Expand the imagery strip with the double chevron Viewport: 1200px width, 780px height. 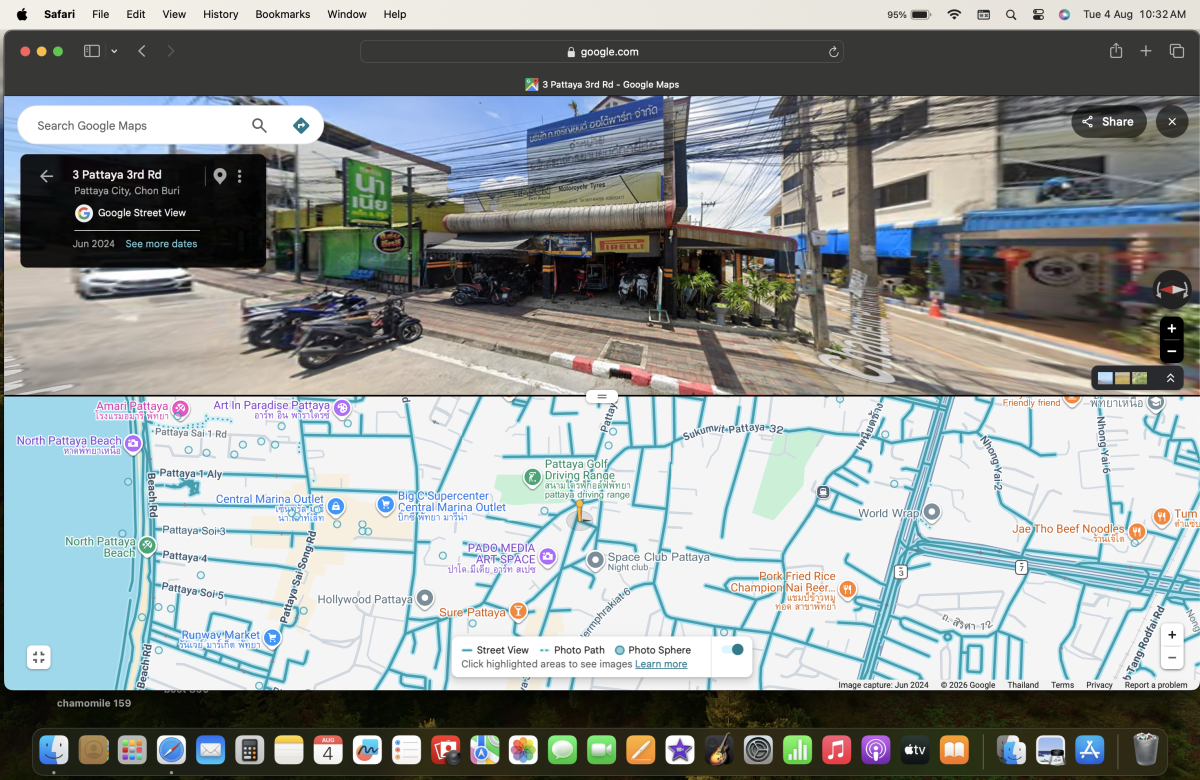pos(1170,378)
